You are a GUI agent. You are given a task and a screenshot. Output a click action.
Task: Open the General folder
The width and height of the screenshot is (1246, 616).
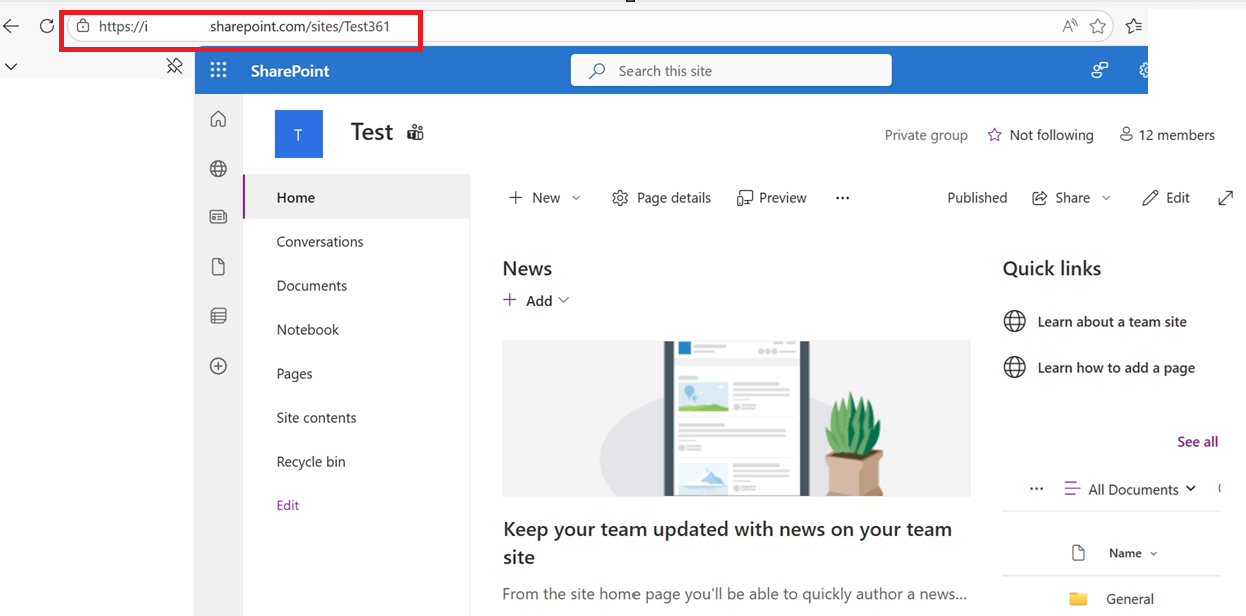tap(1130, 599)
